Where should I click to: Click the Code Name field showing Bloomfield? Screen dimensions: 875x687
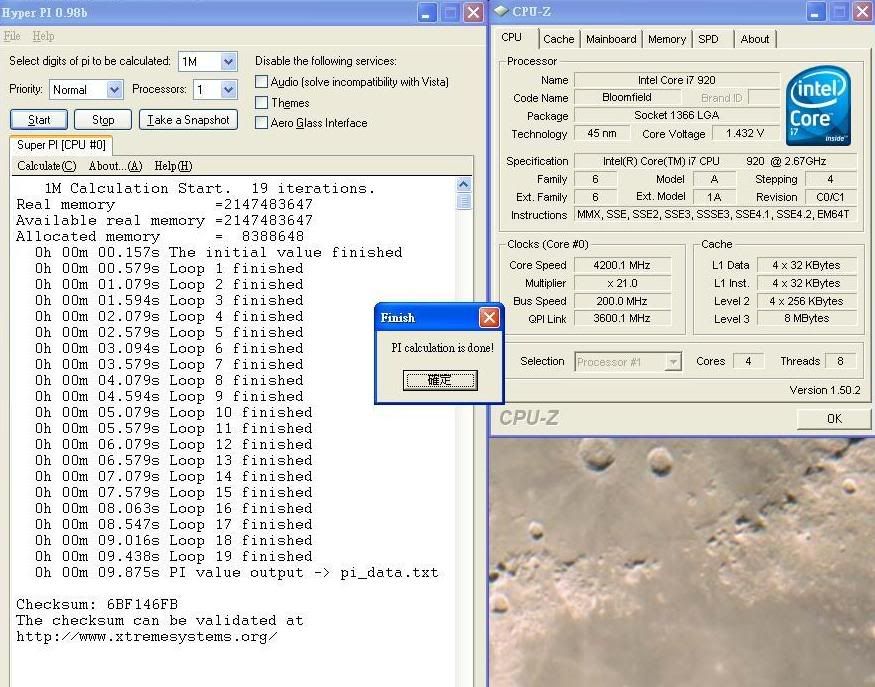627,97
